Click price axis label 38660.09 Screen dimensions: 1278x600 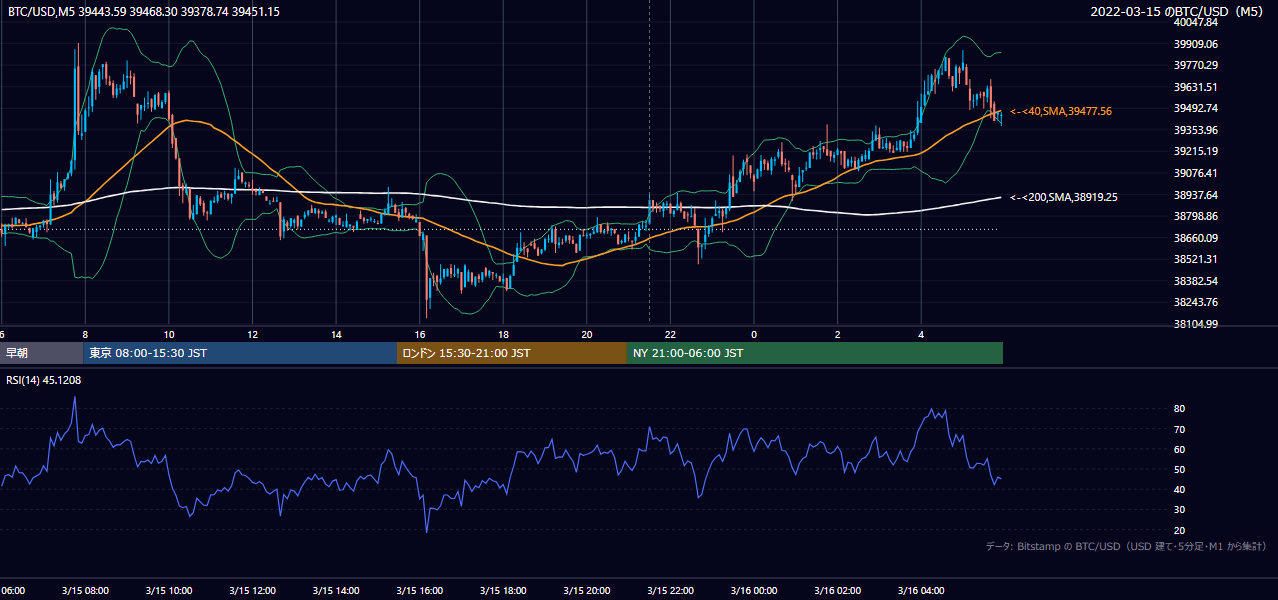[x=1196, y=238]
